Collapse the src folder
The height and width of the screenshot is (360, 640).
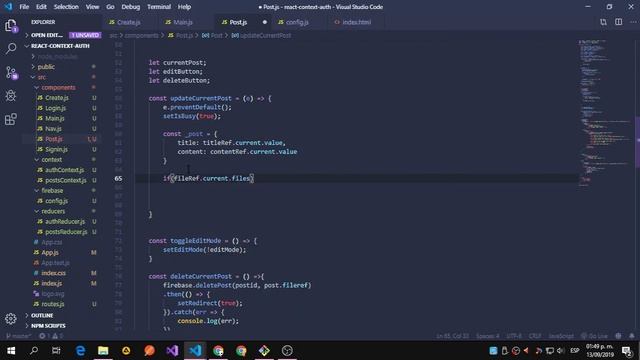click(x=42, y=77)
